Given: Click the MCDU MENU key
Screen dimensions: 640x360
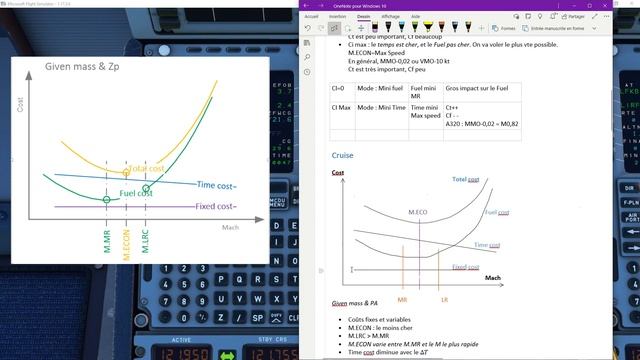Looking at the screenshot, I should [x=278, y=202].
